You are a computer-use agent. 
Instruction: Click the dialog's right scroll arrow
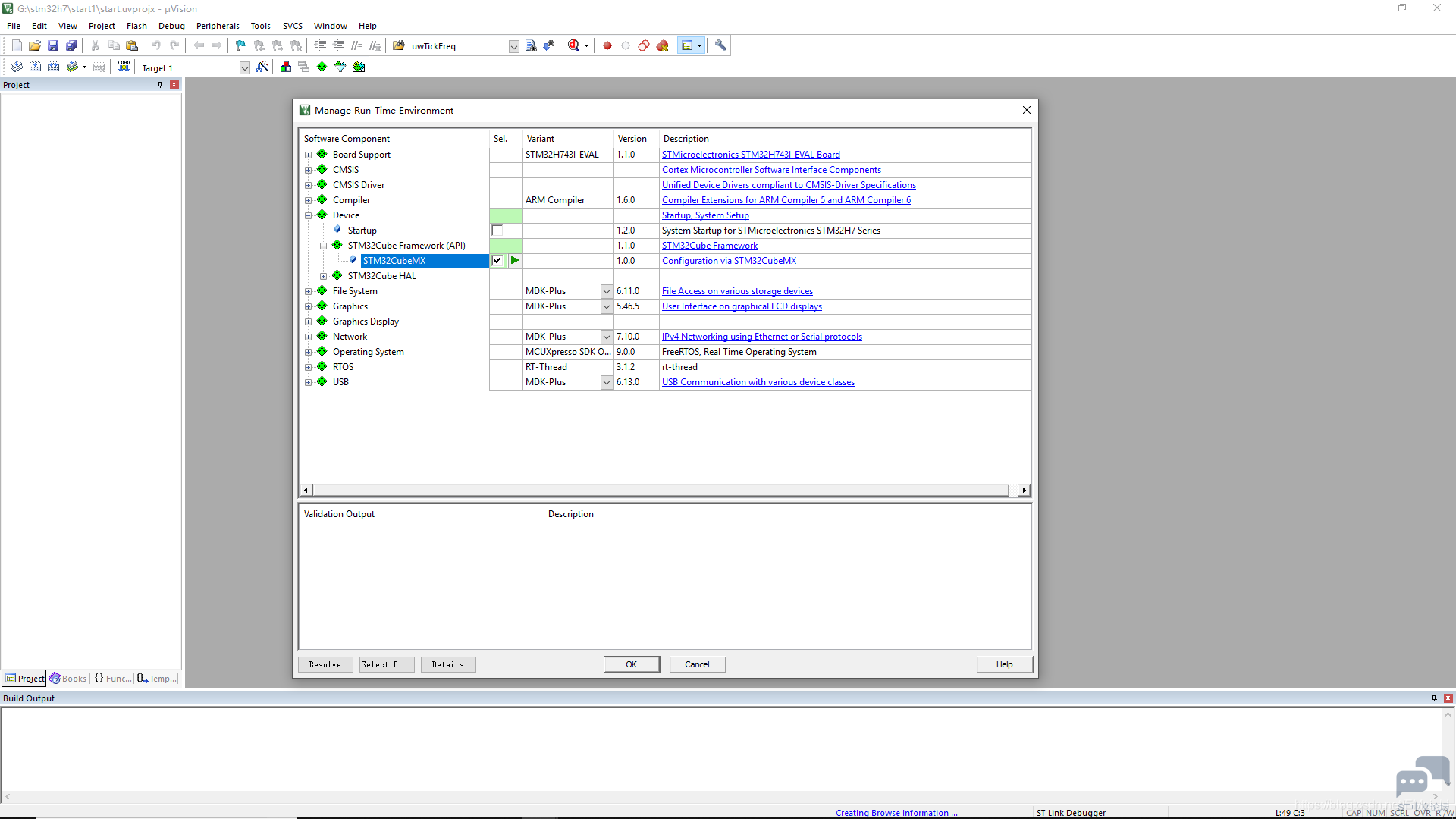1025,490
